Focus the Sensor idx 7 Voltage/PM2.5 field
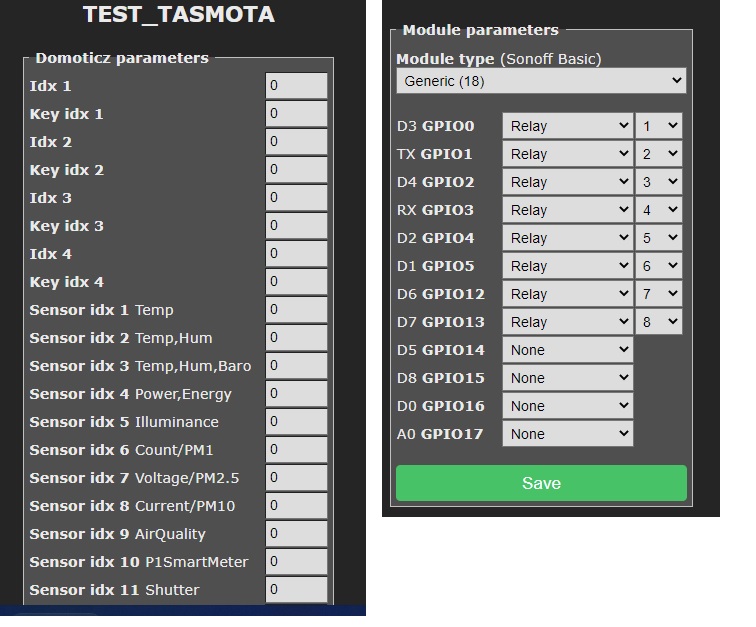The width and height of the screenshot is (756, 627). pos(296,477)
